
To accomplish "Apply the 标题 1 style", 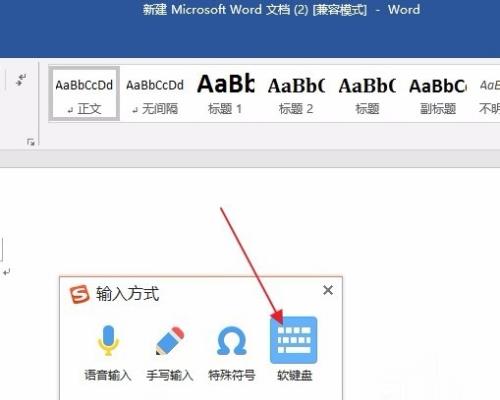I will click(x=226, y=95).
